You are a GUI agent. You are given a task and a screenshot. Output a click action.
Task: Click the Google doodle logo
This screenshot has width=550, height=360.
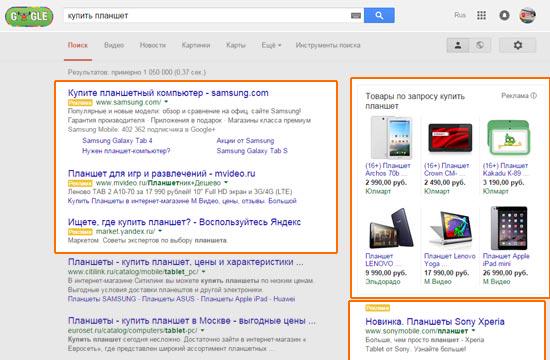[29, 16]
